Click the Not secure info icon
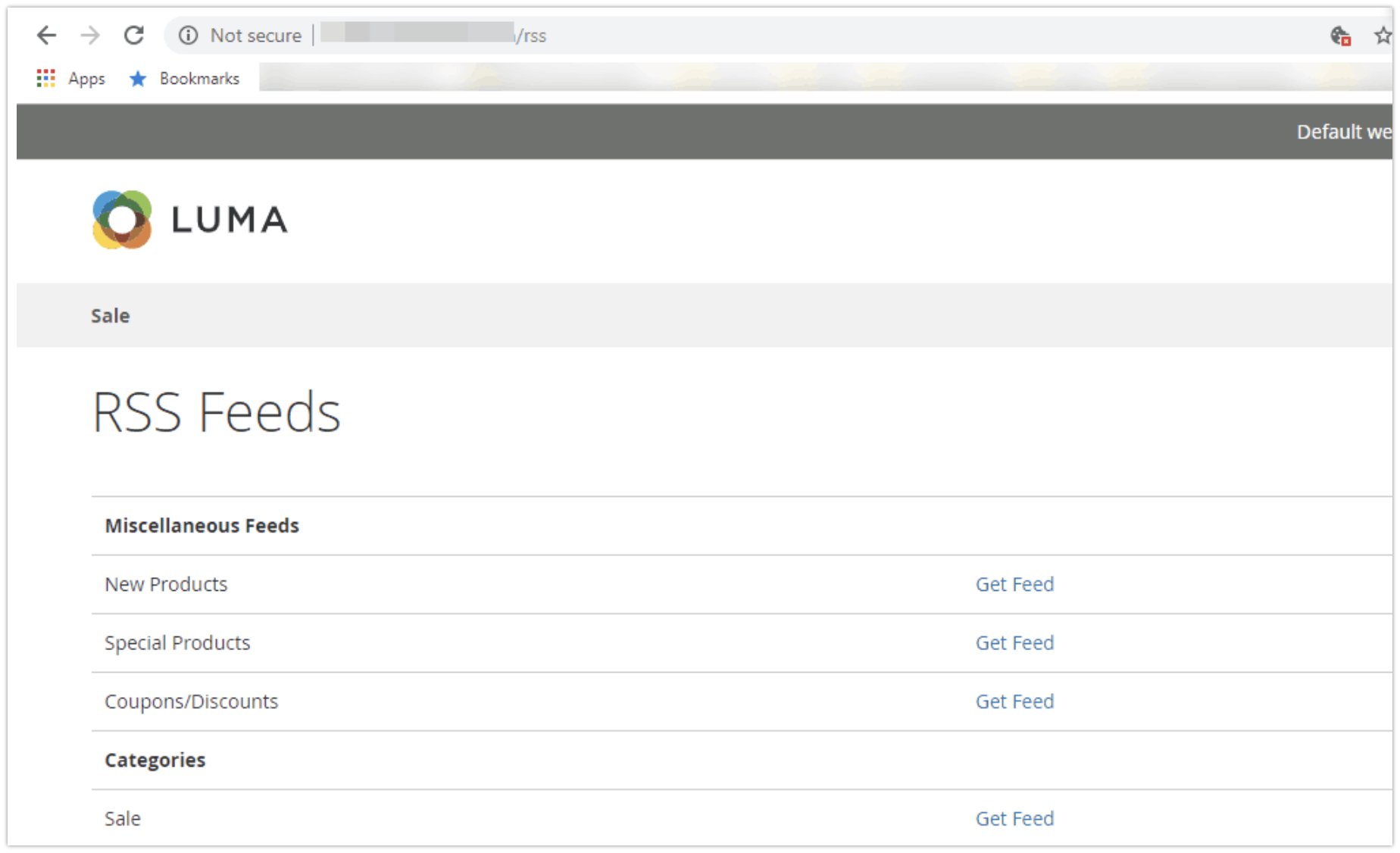This screenshot has width=1400, height=853. coord(189,35)
